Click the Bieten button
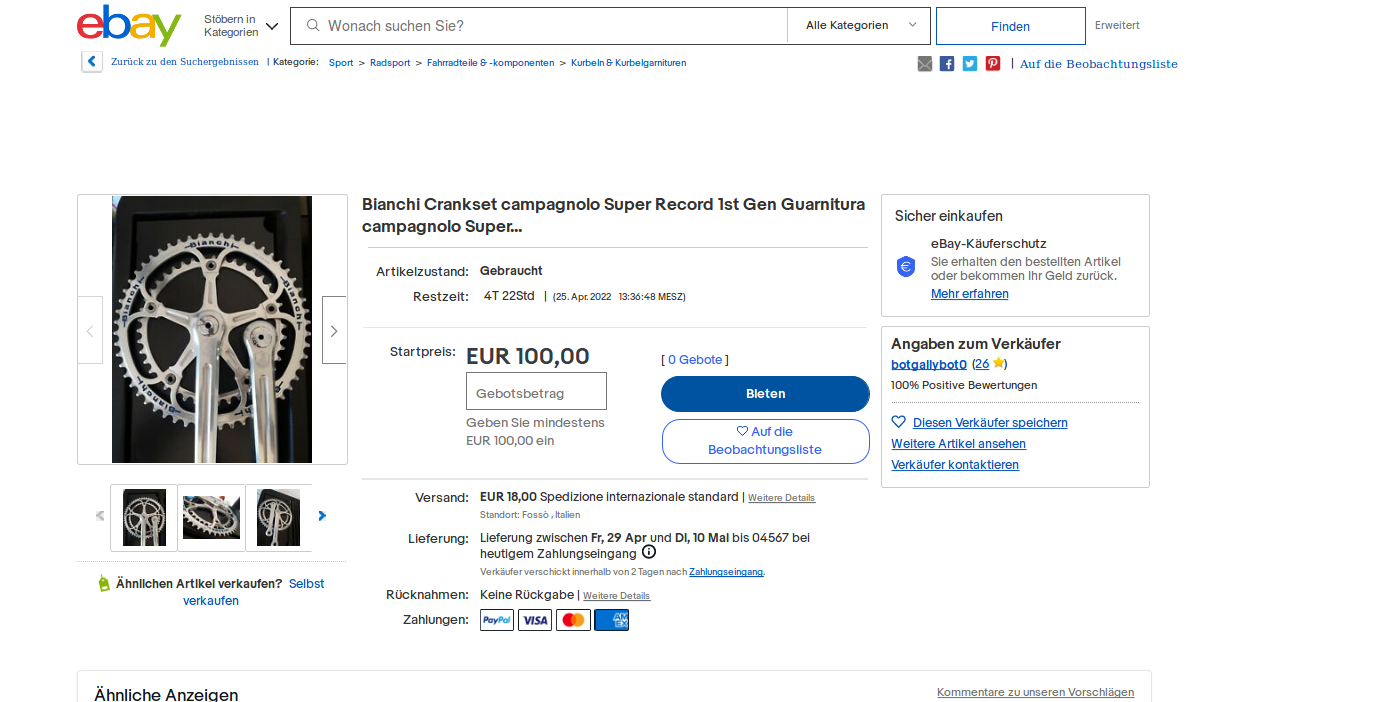 [x=765, y=394]
